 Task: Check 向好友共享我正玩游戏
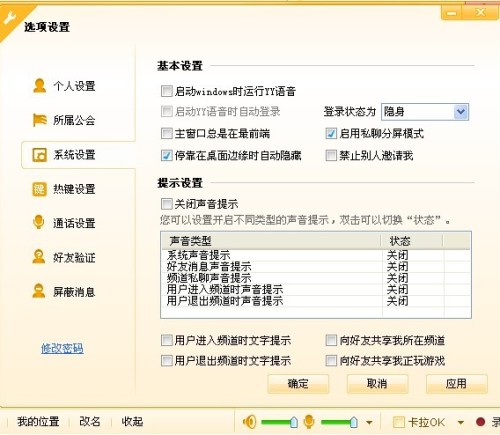331,360
